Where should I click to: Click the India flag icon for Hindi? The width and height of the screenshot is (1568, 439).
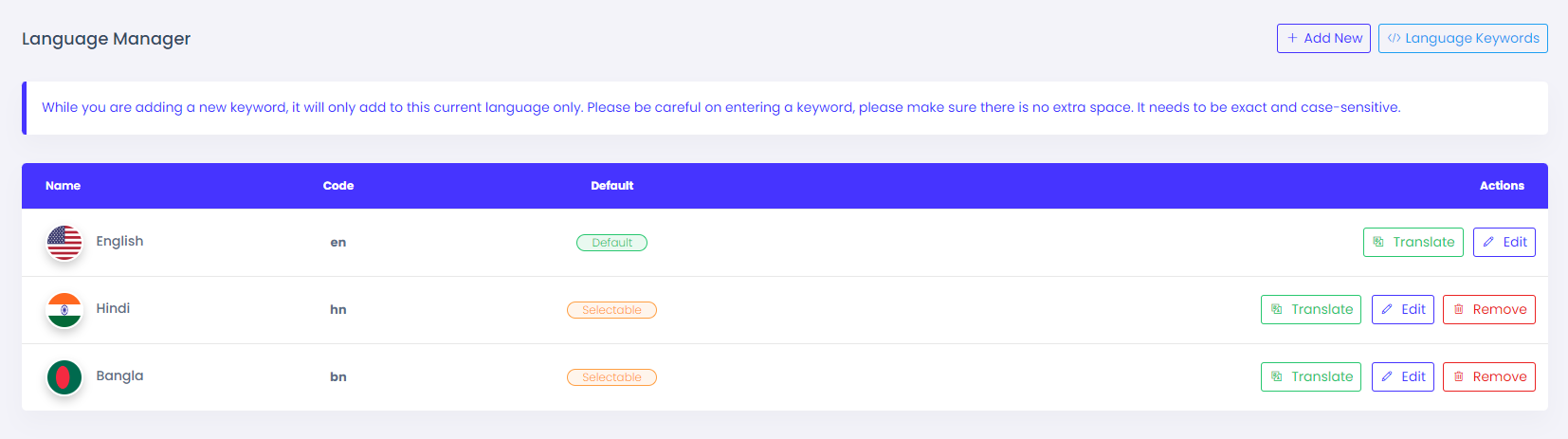click(64, 310)
